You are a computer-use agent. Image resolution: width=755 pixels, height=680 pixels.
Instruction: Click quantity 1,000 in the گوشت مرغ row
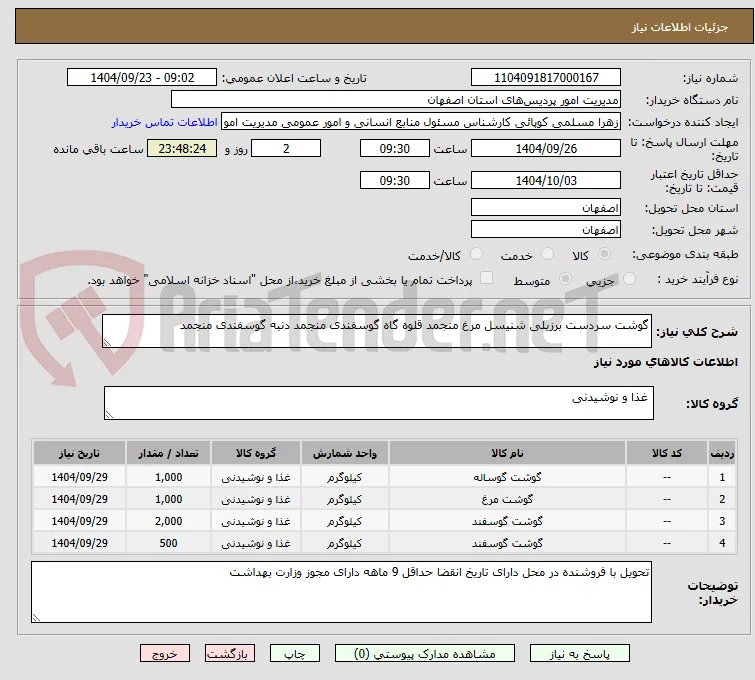pos(169,499)
